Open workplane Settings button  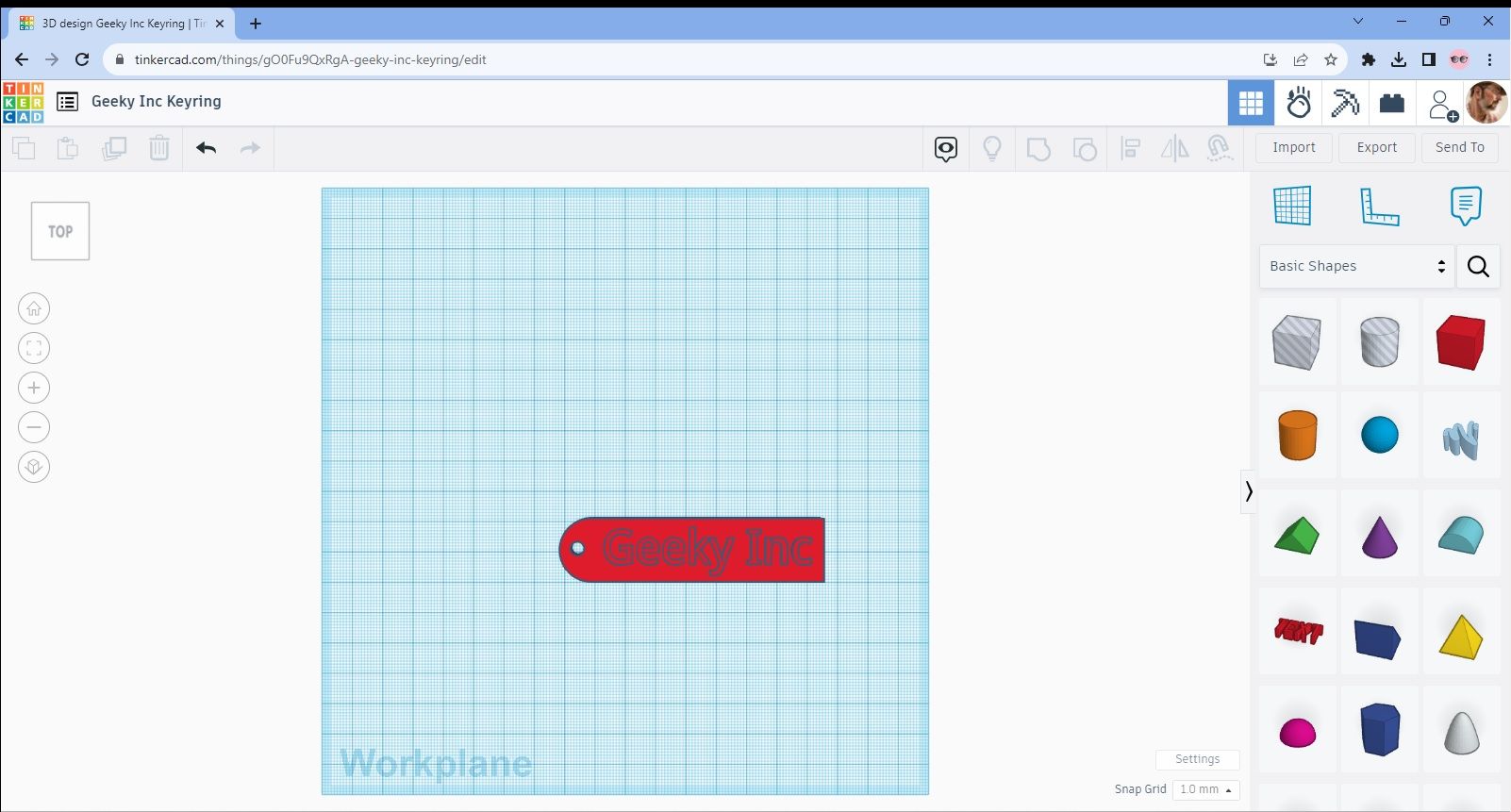[x=1197, y=759]
